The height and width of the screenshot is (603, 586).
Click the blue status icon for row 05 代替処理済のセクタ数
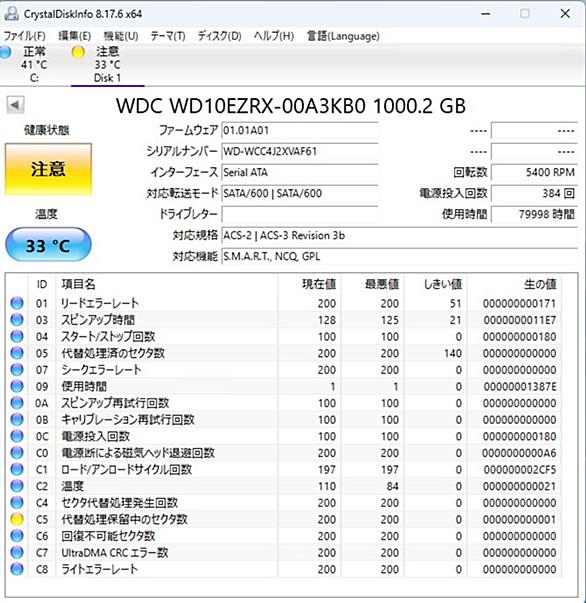click(x=17, y=353)
